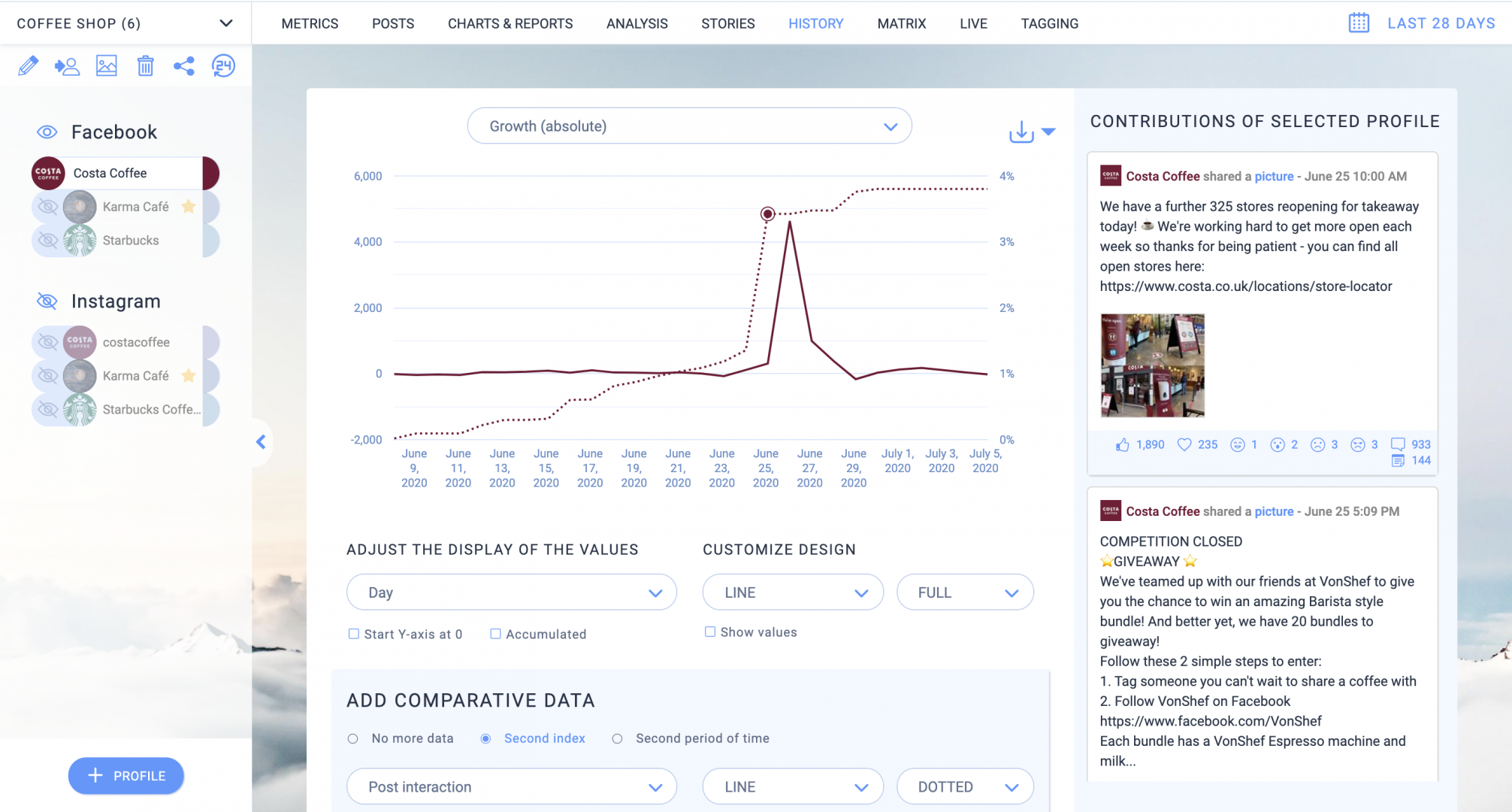The width and height of the screenshot is (1512, 812).
Task: Click the add profile to group icon
Action: pos(67,66)
